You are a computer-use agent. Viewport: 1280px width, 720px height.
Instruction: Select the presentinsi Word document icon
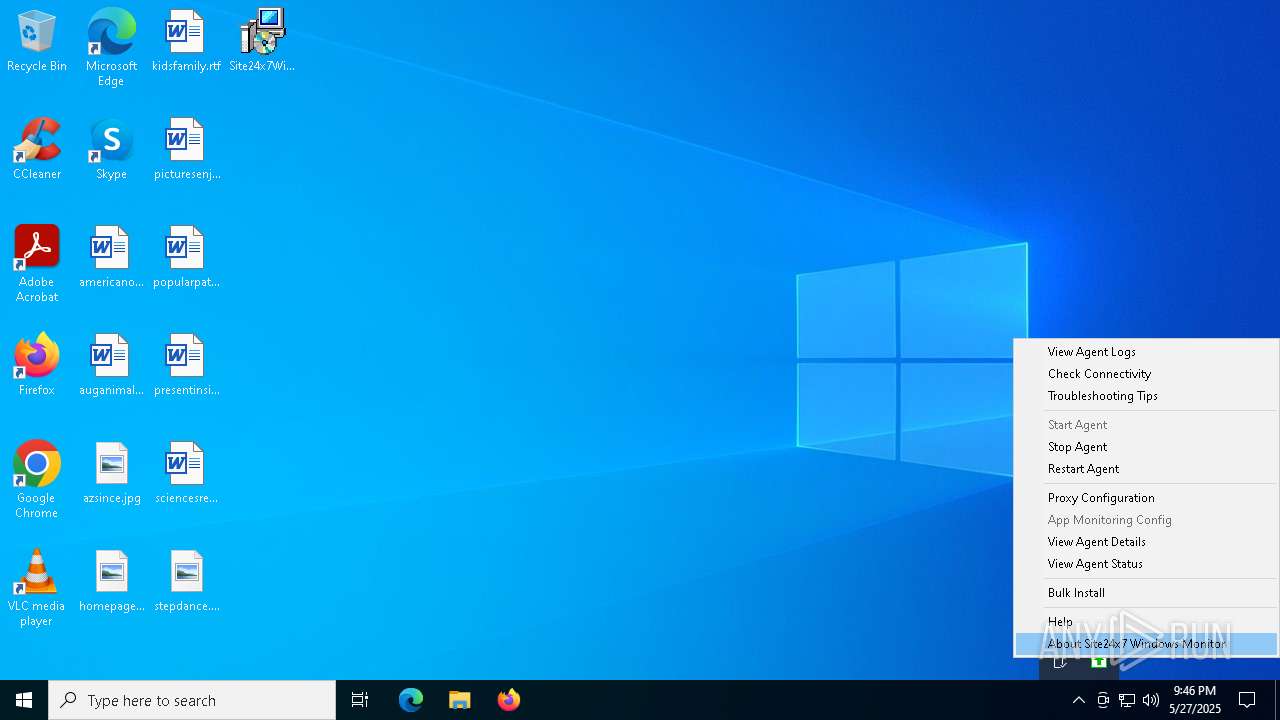[186, 366]
